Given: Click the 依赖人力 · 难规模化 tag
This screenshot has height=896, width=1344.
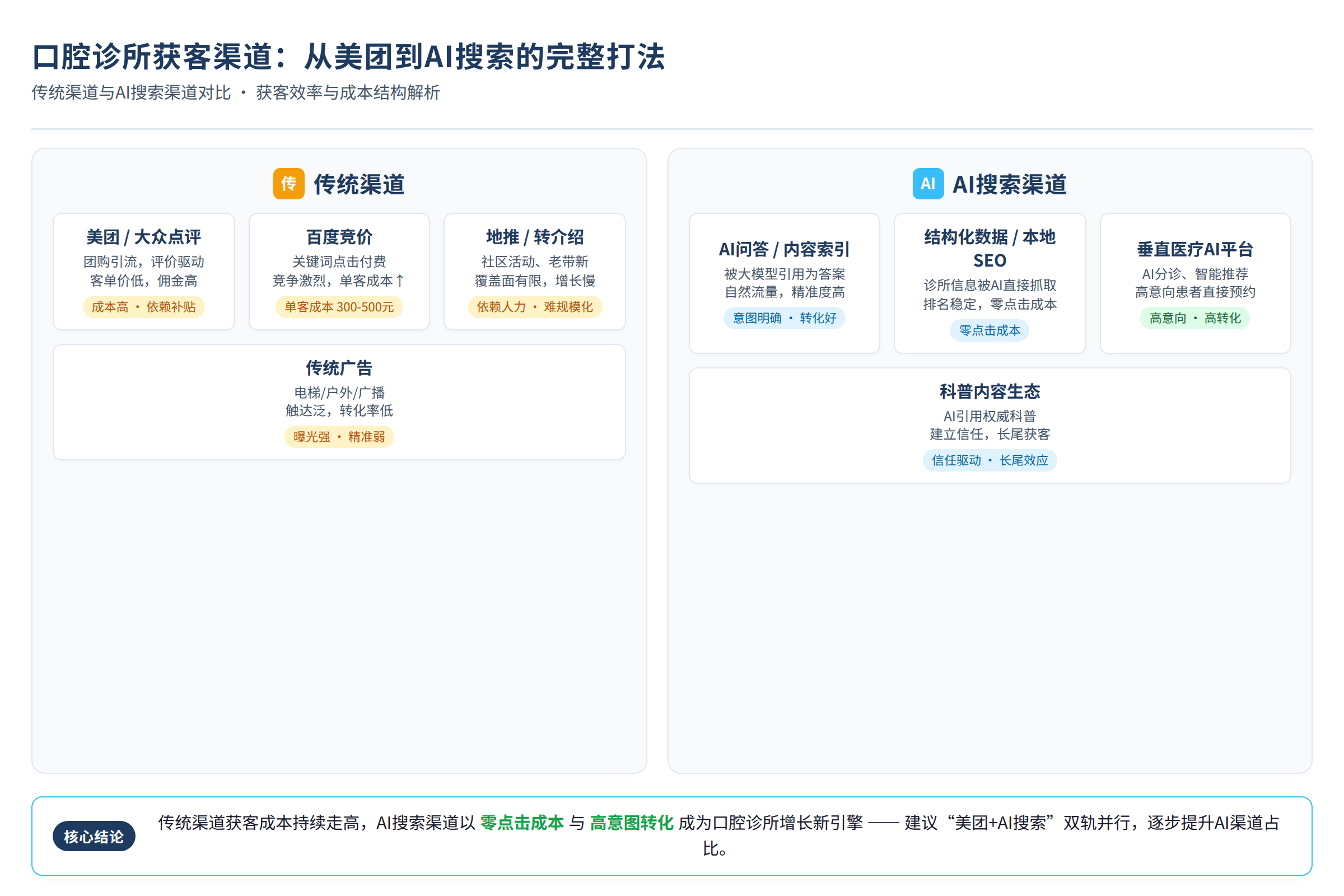Looking at the screenshot, I should pos(535,307).
